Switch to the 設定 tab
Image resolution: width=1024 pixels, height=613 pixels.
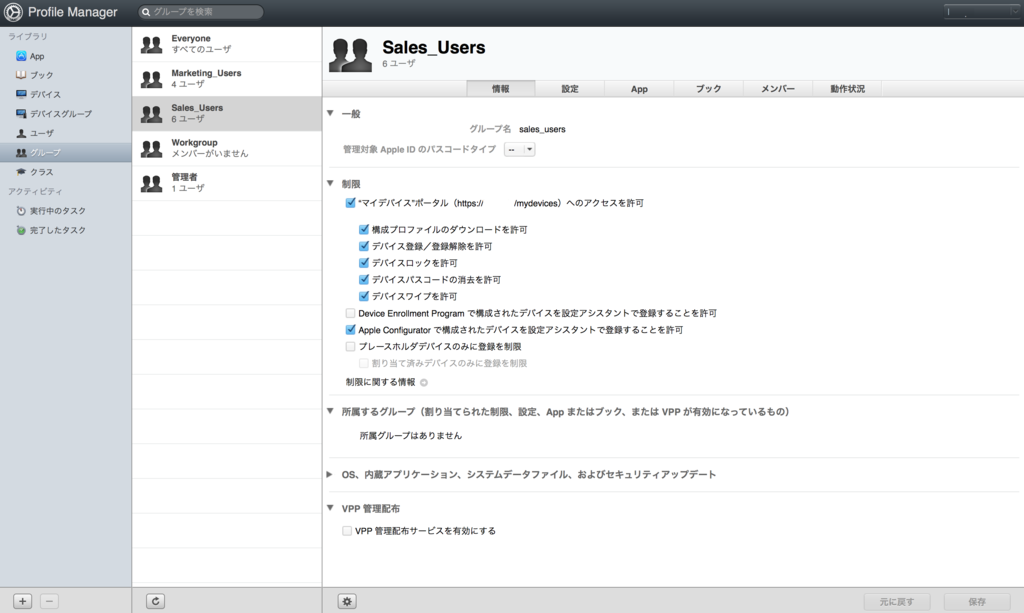coord(570,89)
